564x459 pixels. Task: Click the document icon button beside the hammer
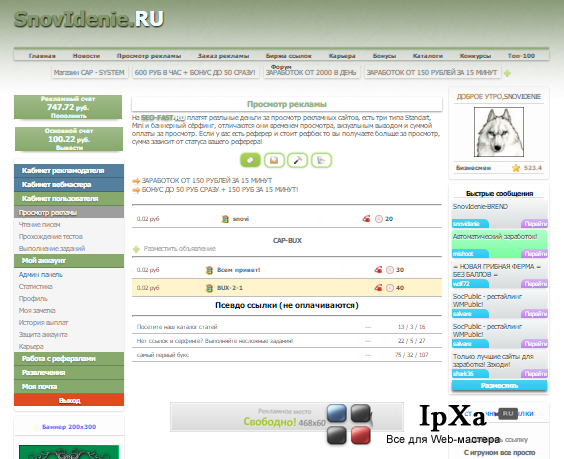pos(321,160)
